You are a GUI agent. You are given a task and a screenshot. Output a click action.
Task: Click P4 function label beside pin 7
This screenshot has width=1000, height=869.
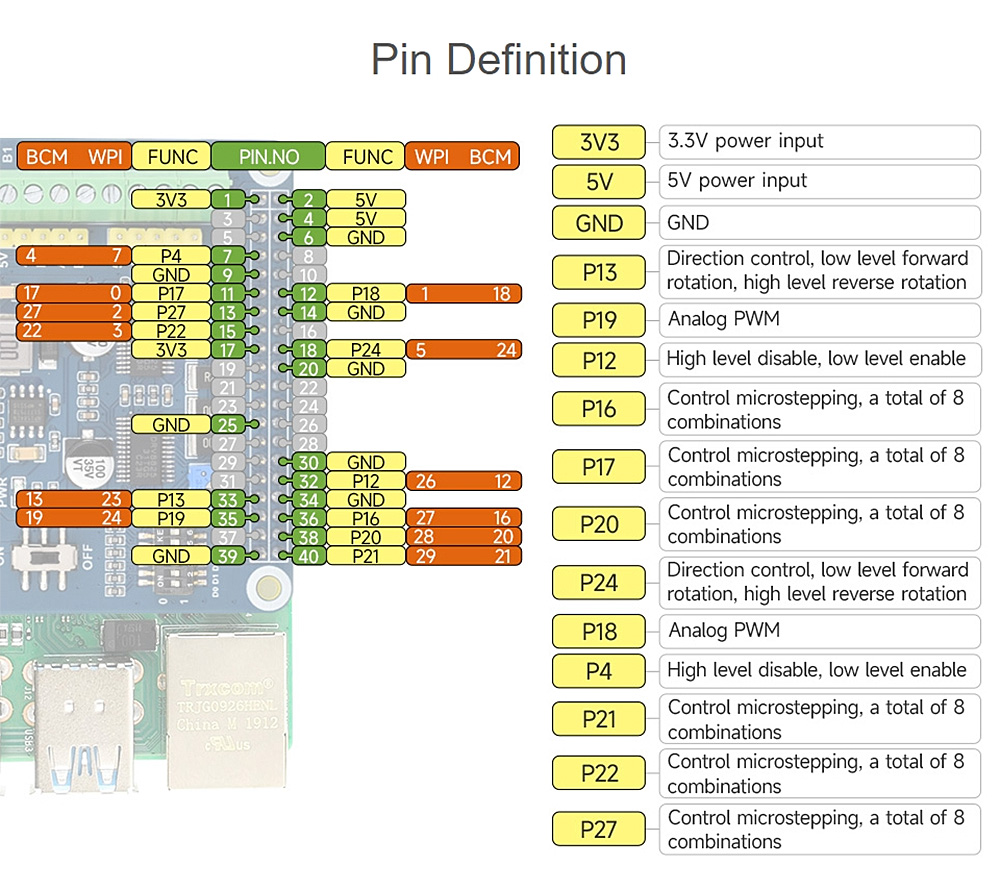pos(171,256)
